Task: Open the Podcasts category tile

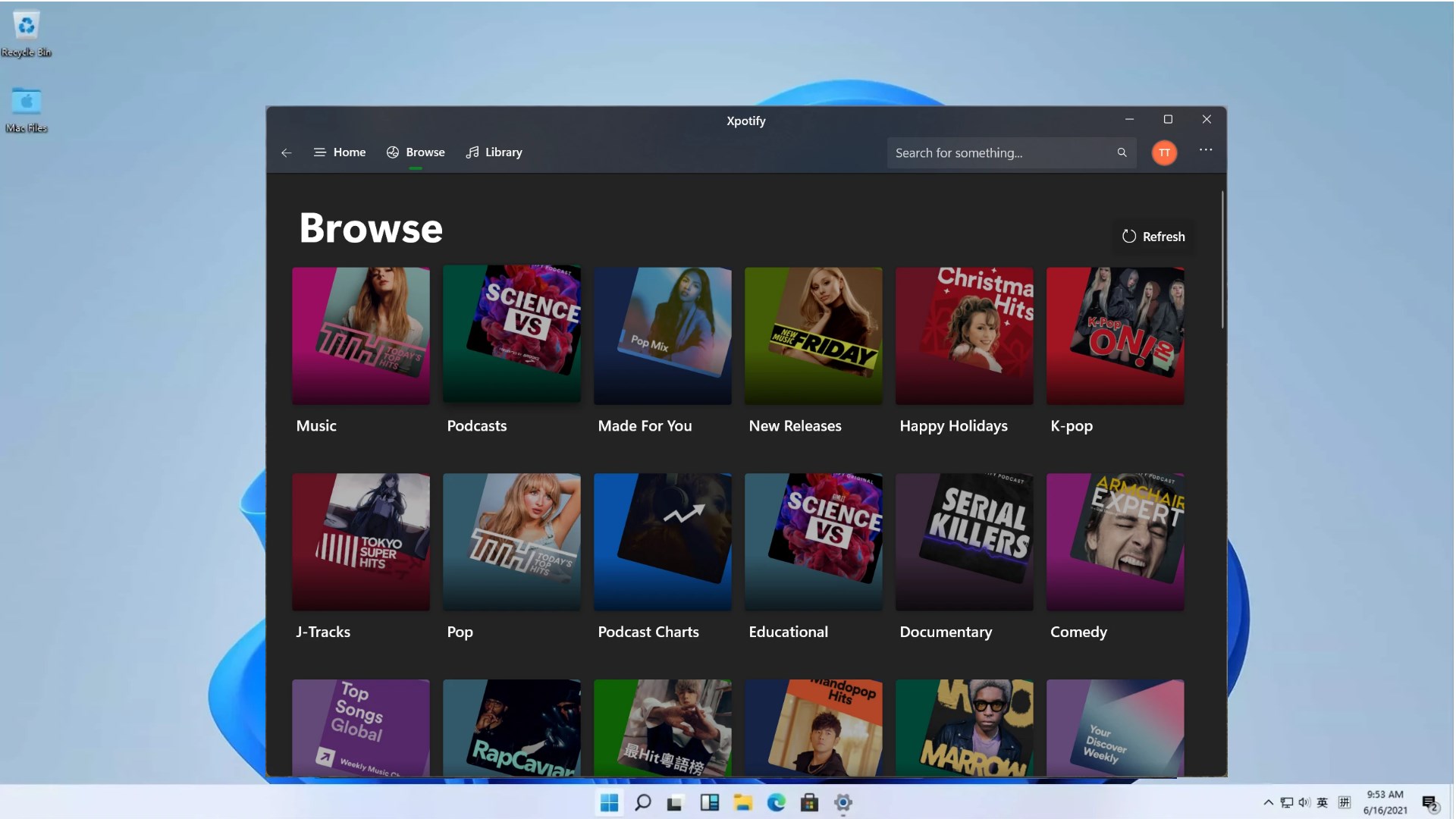Action: coord(512,335)
